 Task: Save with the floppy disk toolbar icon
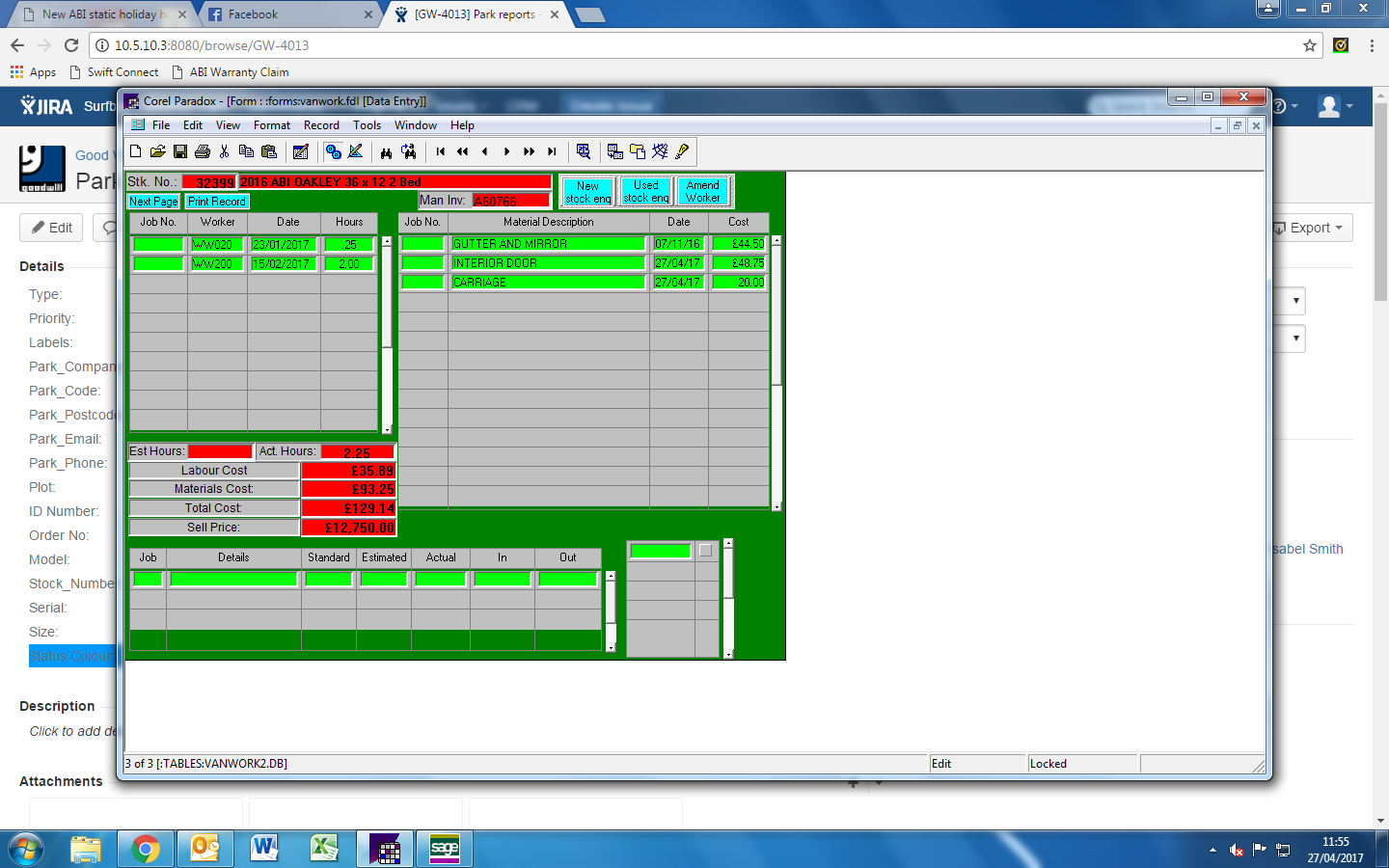coord(180,151)
